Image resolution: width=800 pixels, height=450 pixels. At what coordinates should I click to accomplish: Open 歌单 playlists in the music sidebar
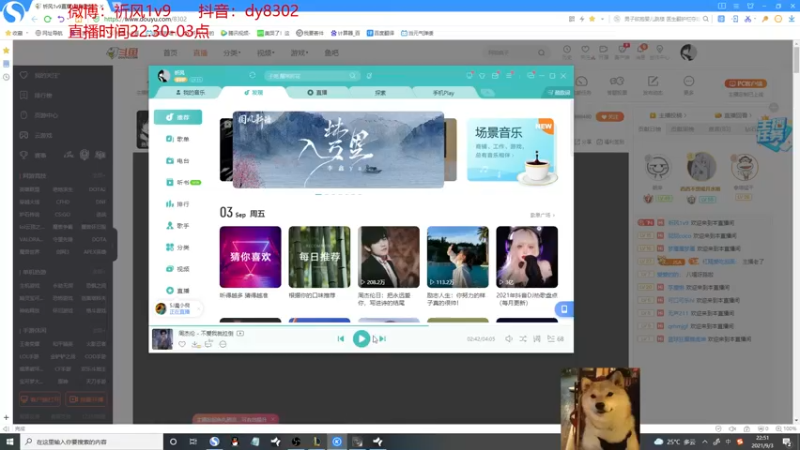[x=178, y=139]
